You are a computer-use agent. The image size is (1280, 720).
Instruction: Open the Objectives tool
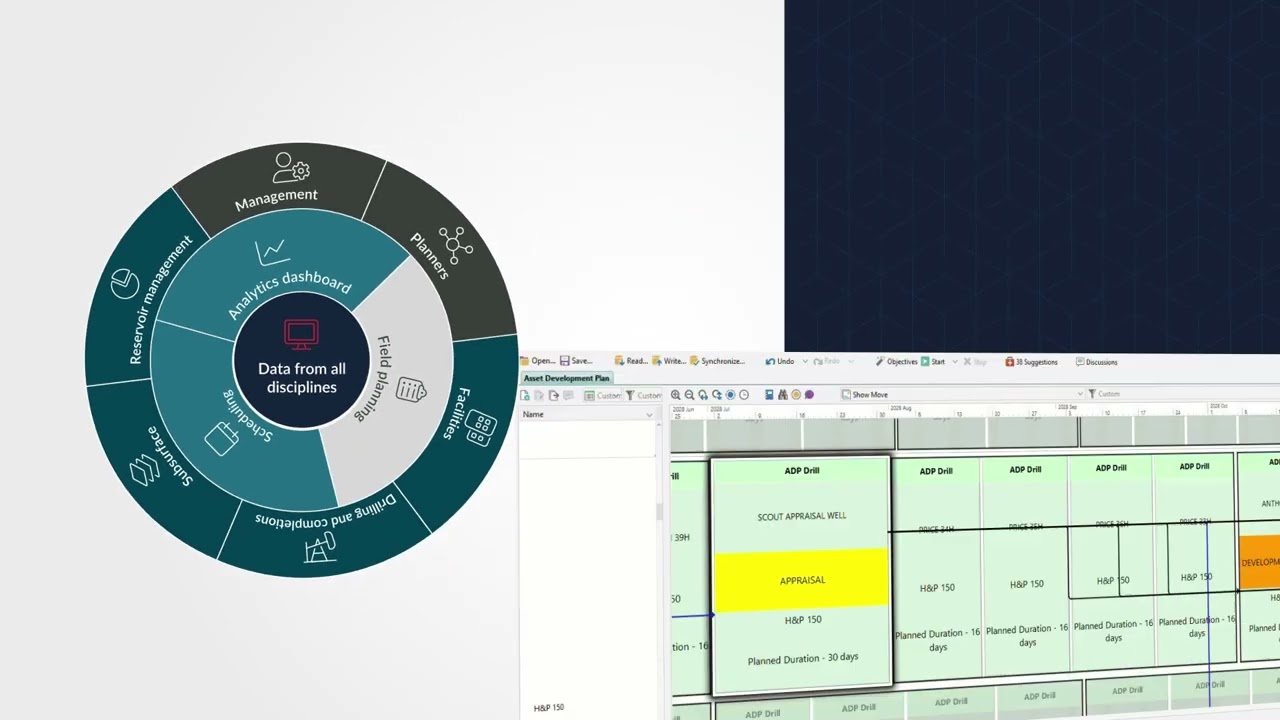click(896, 362)
